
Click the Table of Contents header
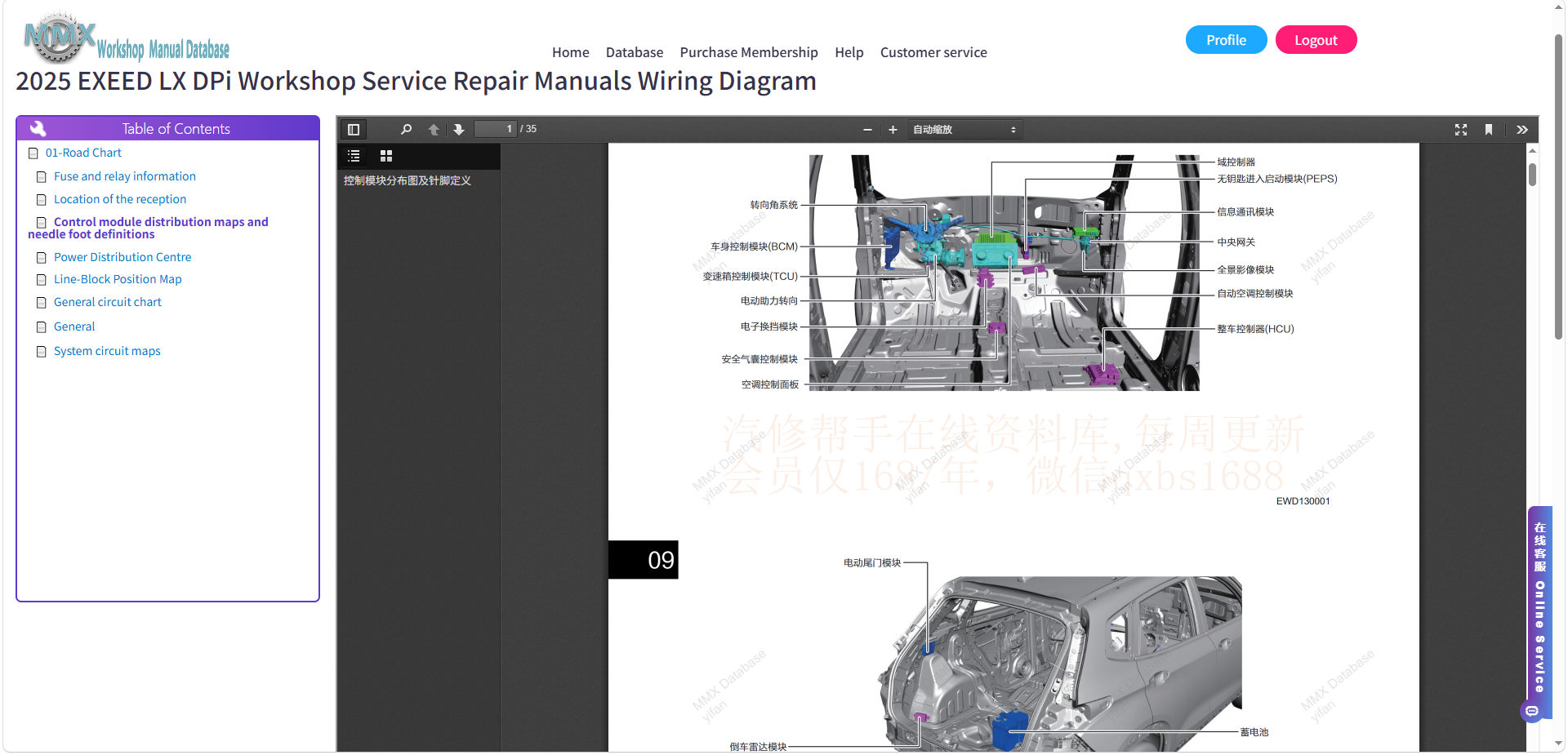pyautogui.click(x=167, y=128)
